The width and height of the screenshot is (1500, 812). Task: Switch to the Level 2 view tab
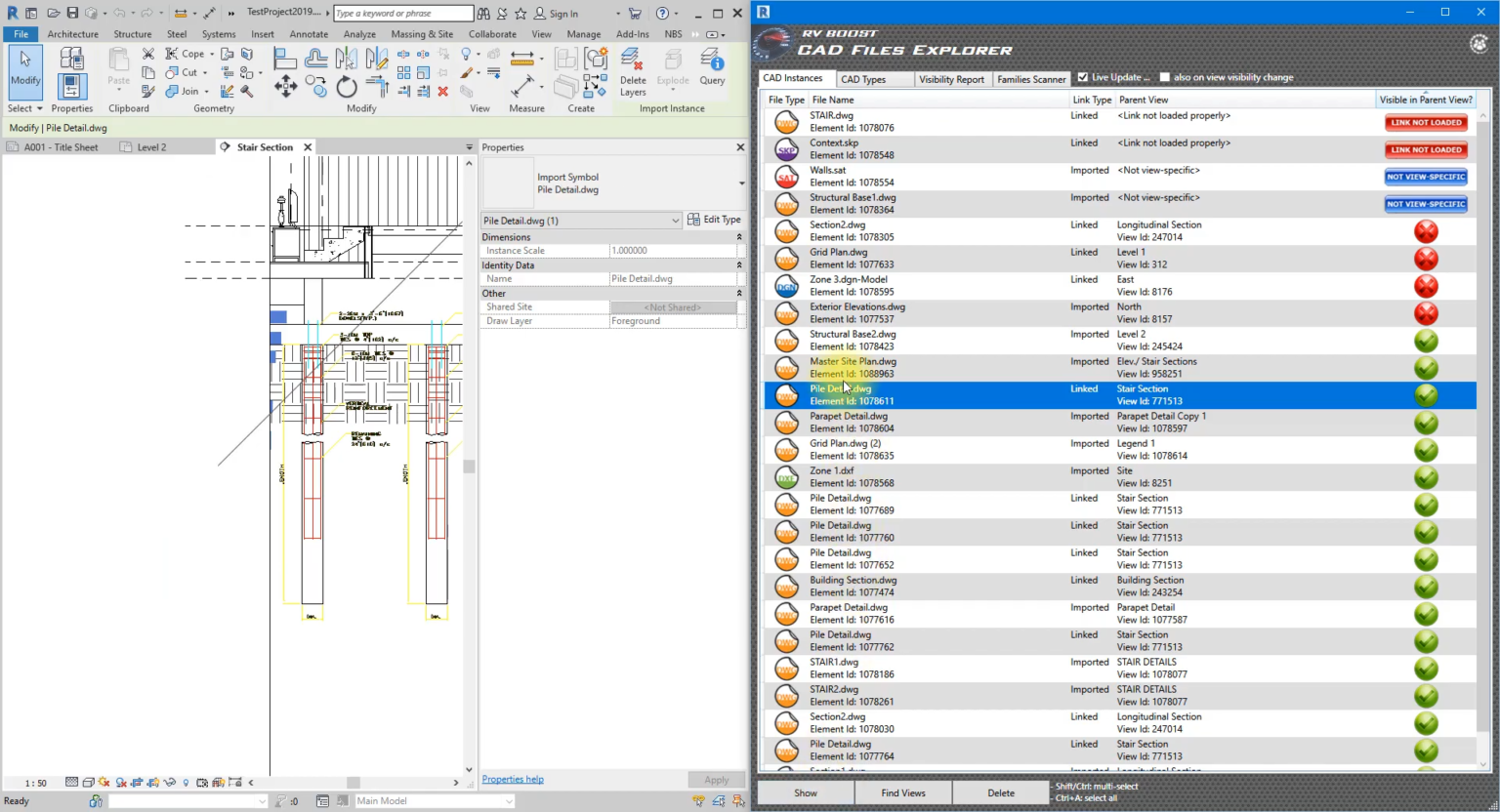151,147
